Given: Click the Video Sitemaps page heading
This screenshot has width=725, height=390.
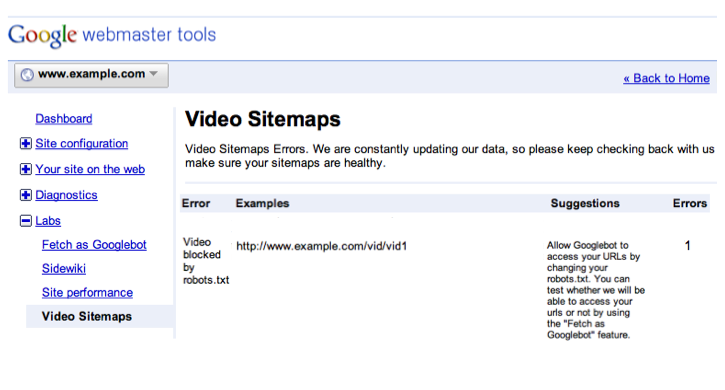Looking at the screenshot, I should [x=263, y=119].
